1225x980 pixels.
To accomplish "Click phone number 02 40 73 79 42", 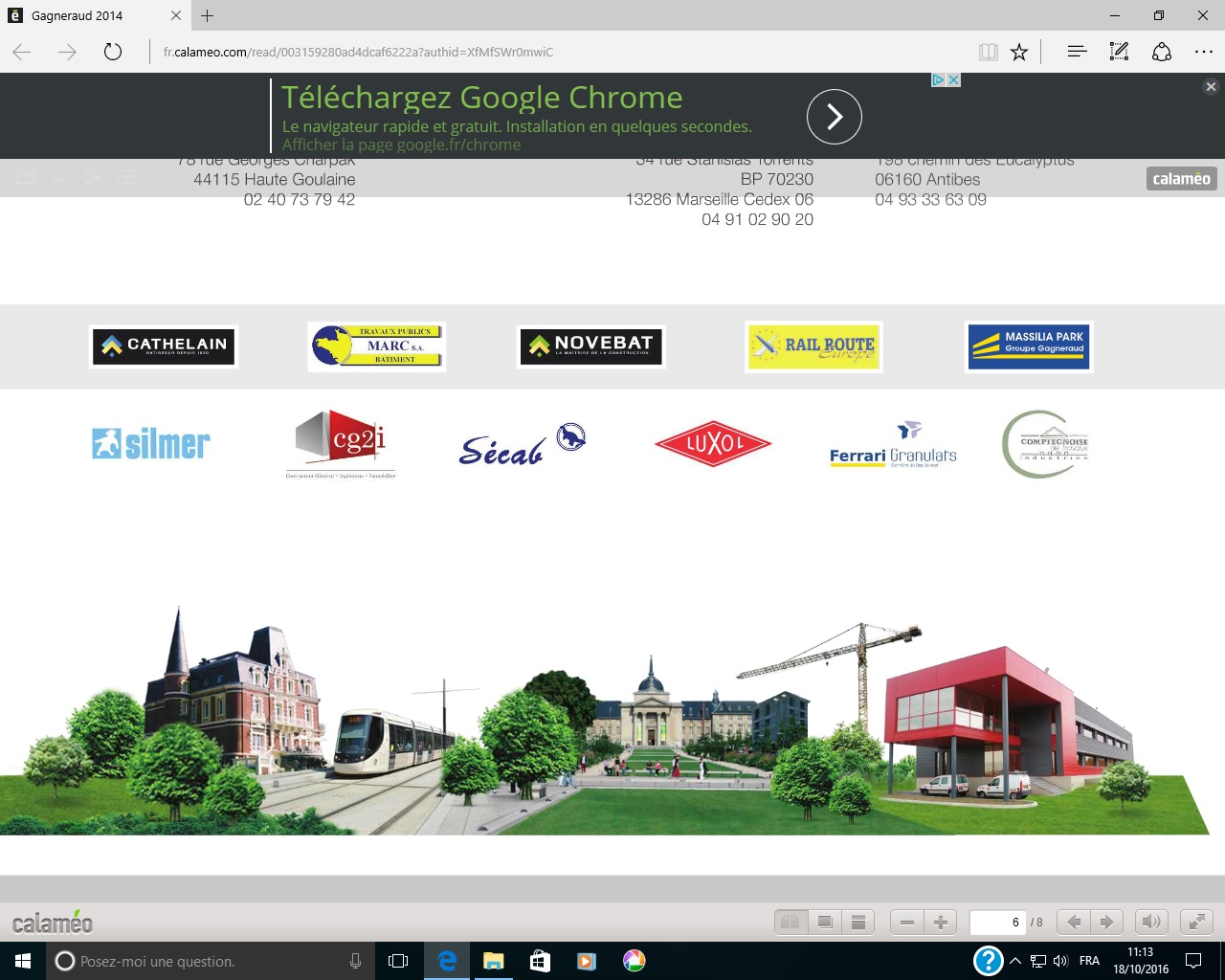I will [x=300, y=199].
